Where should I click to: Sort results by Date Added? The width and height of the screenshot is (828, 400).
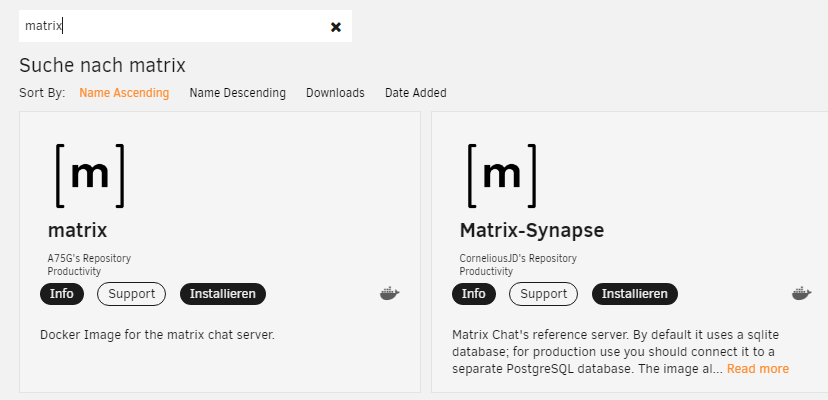pos(416,93)
